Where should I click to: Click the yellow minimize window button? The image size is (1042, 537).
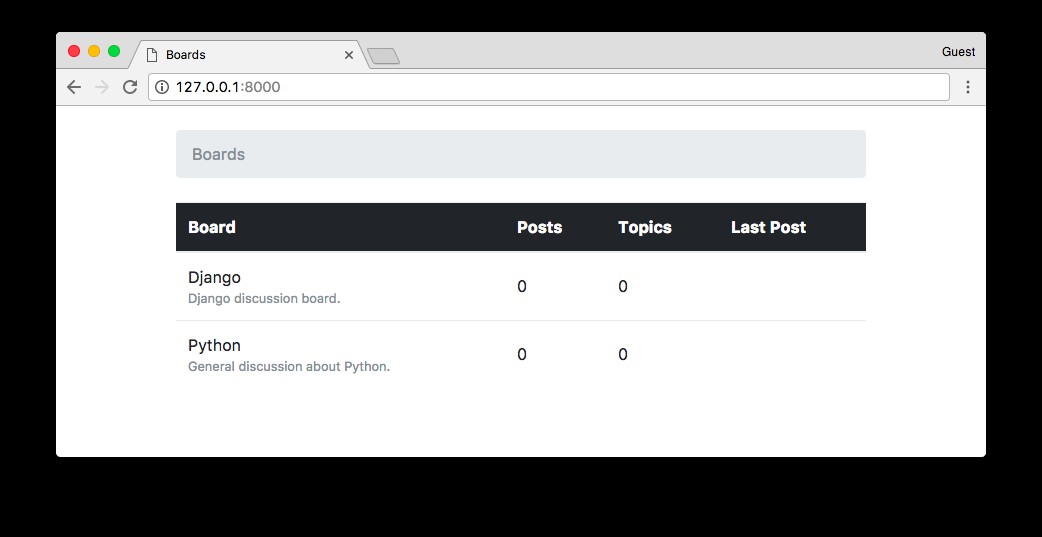[94, 51]
